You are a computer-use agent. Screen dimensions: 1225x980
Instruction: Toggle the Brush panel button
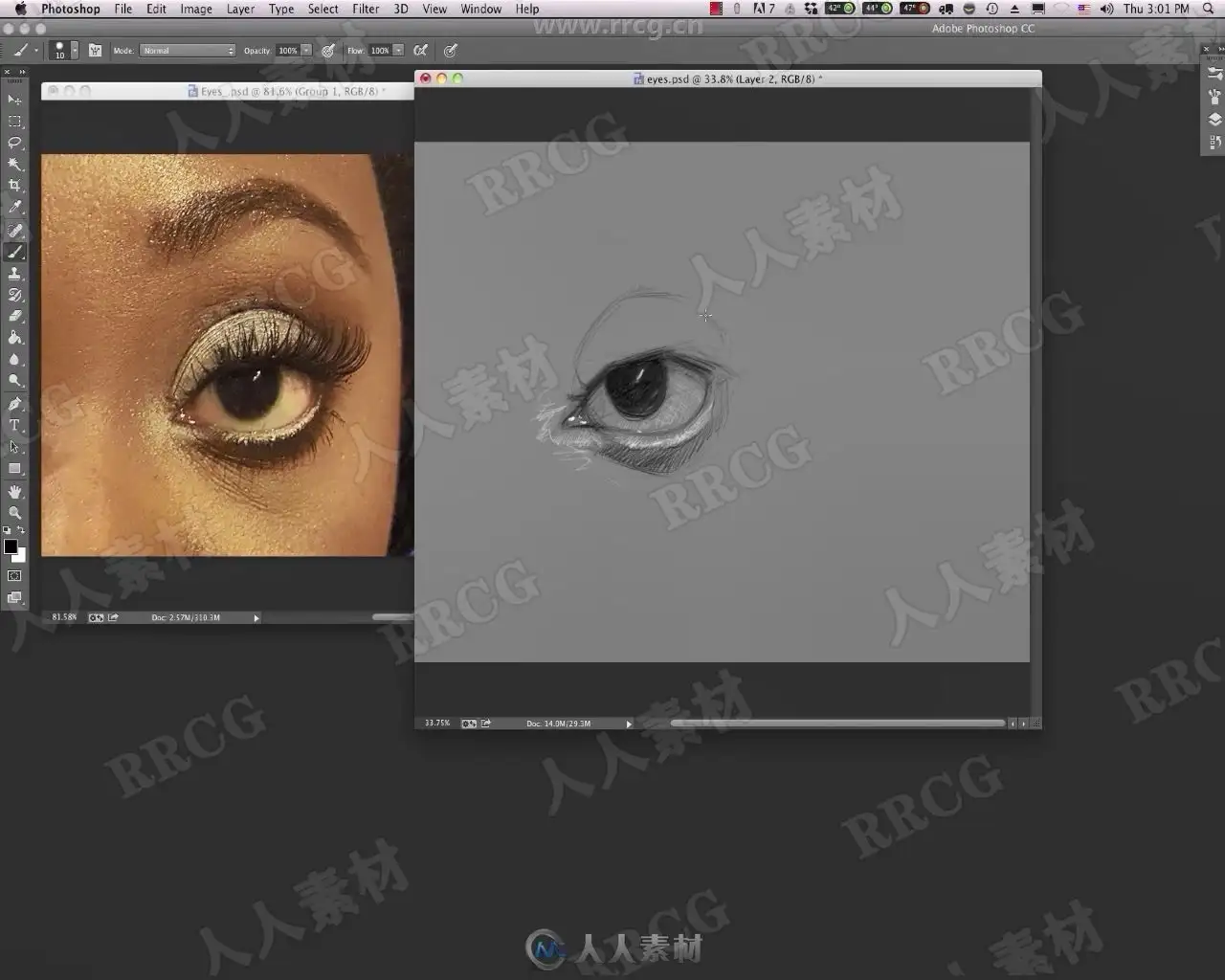[x=95, y=50]
